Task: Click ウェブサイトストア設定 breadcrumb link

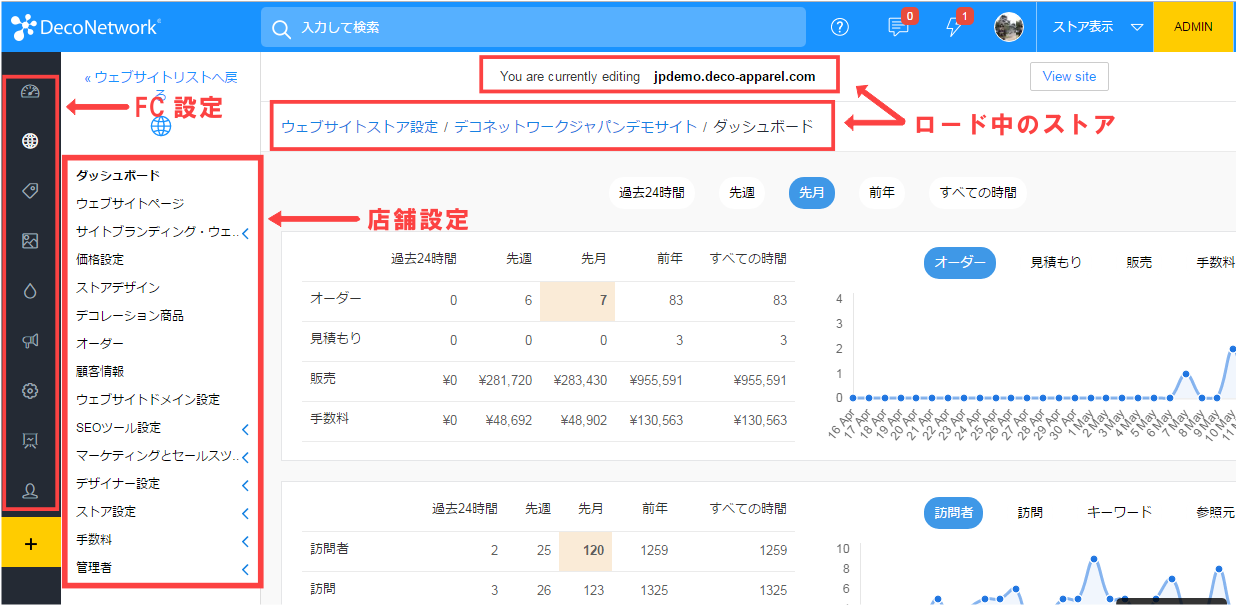Action: (360, 127)
